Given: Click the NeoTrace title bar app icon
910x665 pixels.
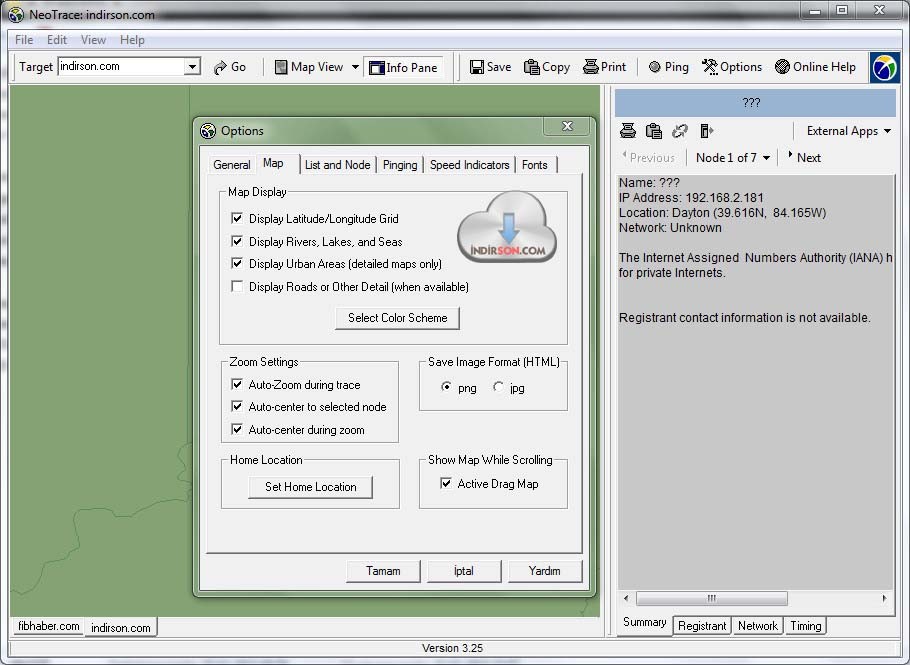Looking at the screenshot, I should [x=16, y=15].
